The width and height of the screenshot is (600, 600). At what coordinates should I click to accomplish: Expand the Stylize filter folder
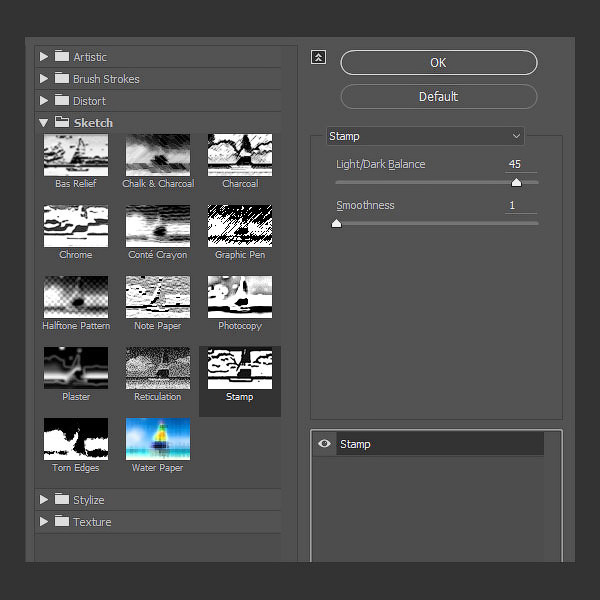(44, 500)
